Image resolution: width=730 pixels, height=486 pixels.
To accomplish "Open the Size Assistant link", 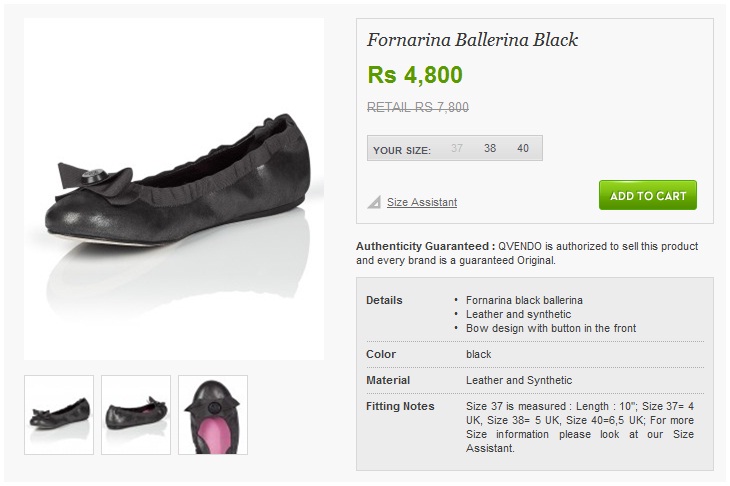I will click(422, 202).
